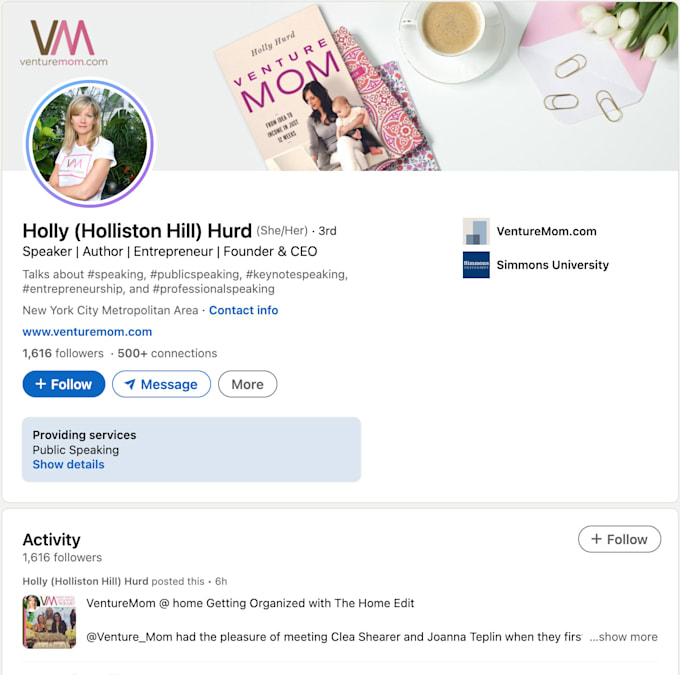The width and height of the screenshot is (680, 675).
Task: Expand the post with show more
Action: pos(624,637)
